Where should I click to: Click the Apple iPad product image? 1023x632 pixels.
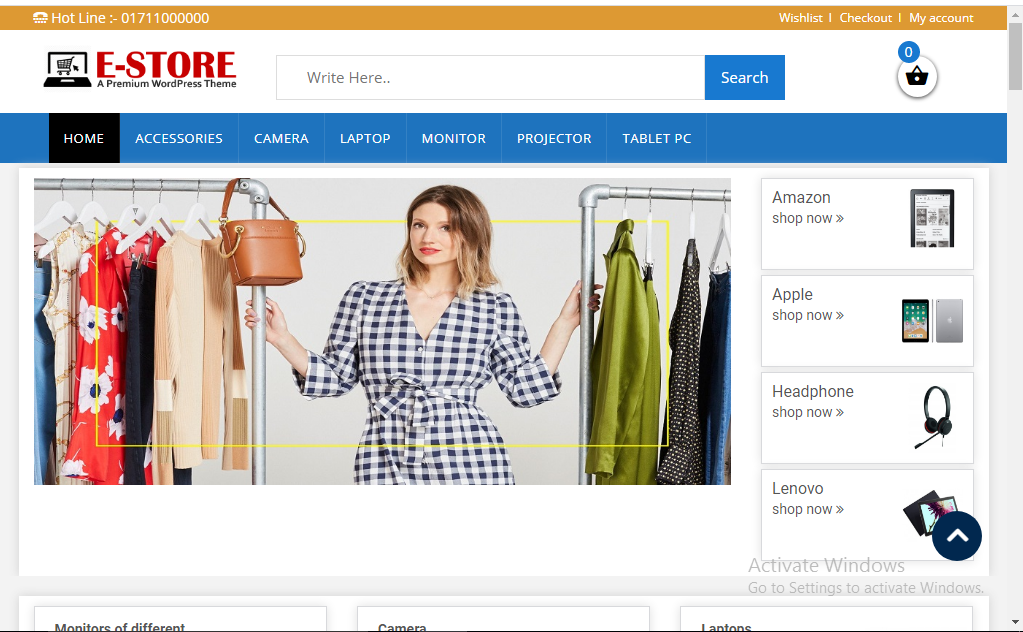(932, 320)
